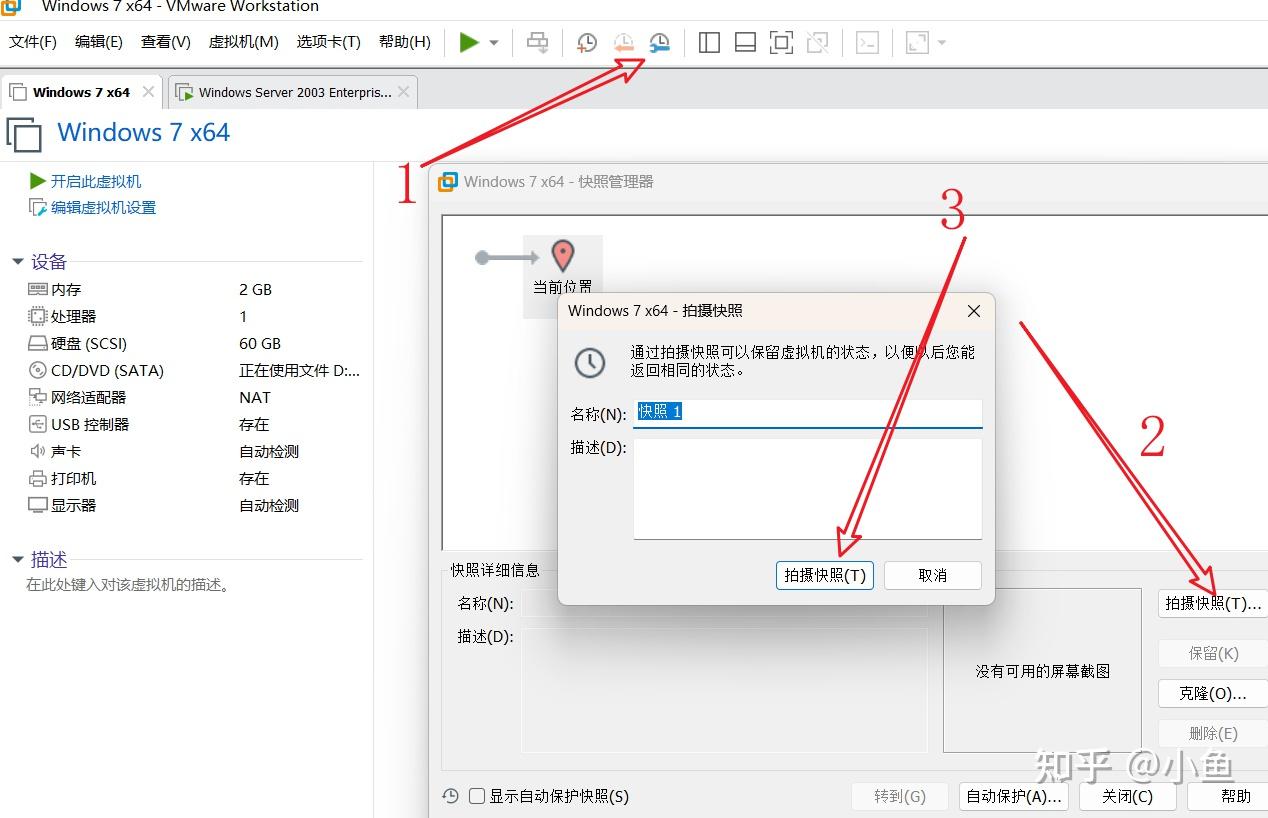Enter full screen via toolbar icon
Screen dimensions: 1268x818
pyautogui.click(x=781, y=42)
